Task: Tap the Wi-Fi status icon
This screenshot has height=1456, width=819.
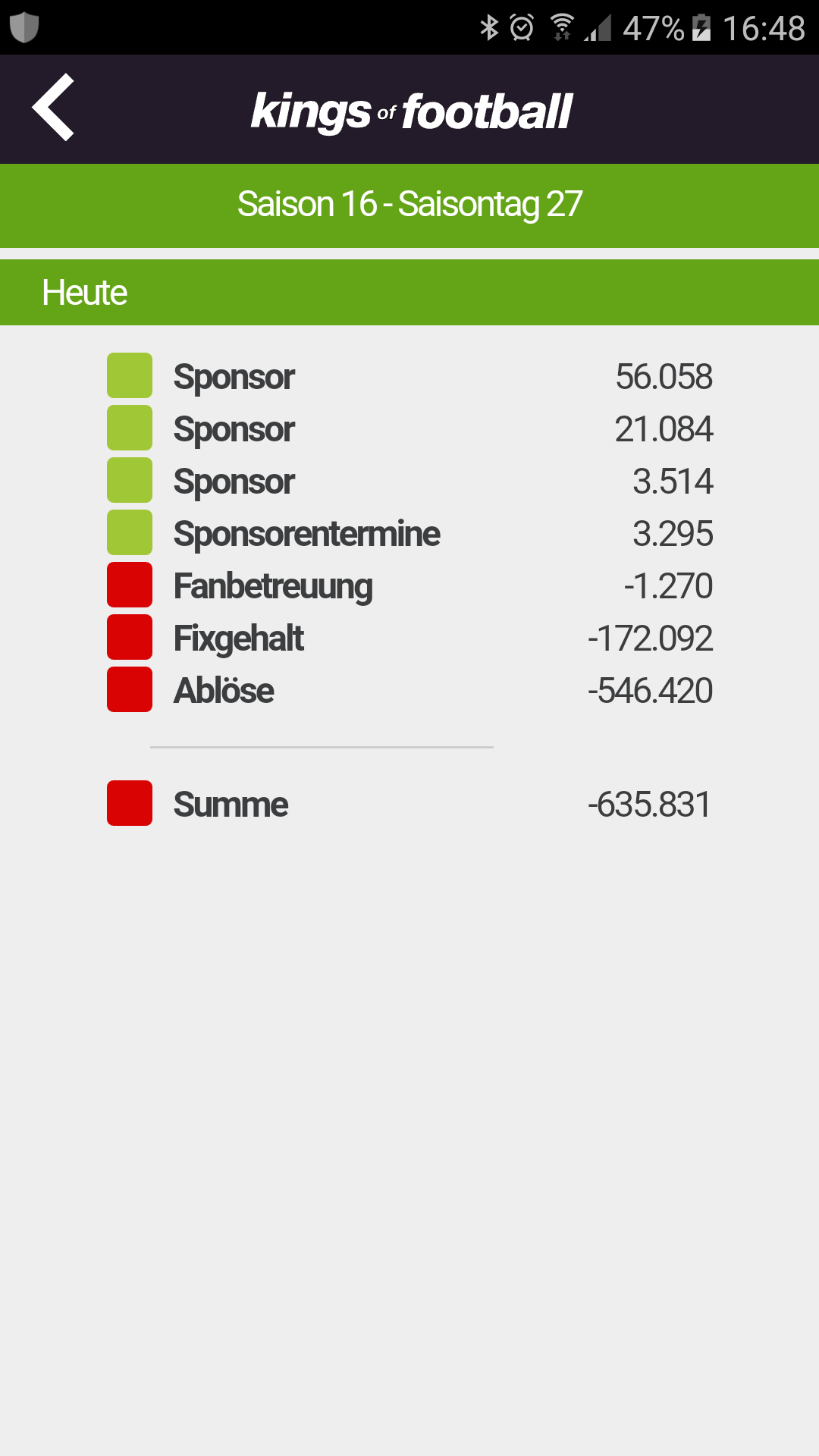Action: pos(562,27)
